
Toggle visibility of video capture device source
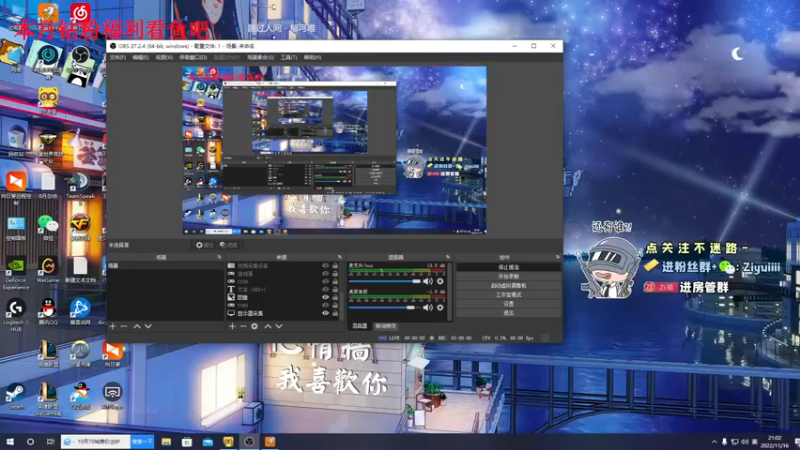pyautogui.click(x=326, y=266)
